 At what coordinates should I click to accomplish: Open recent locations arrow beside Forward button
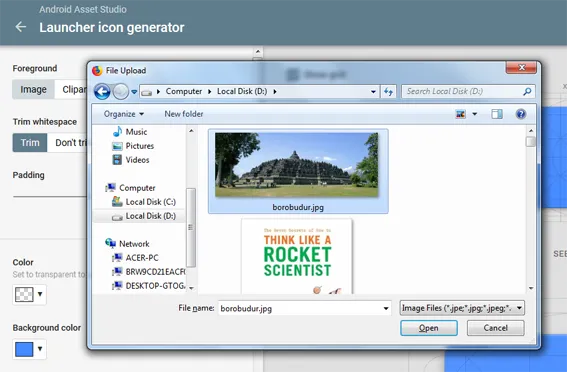(134, 92)
